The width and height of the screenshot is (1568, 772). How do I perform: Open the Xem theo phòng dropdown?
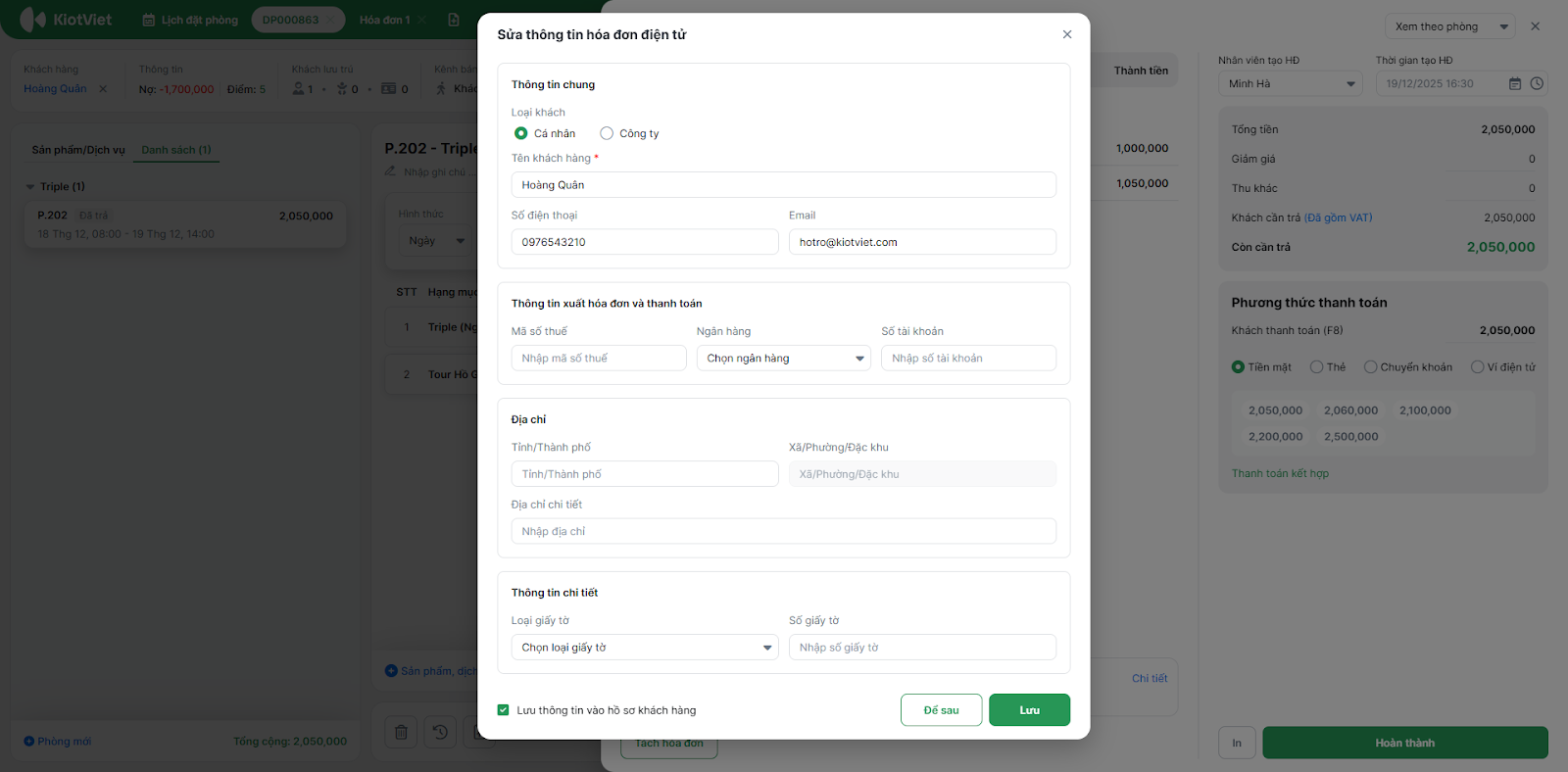(1449, 26)
